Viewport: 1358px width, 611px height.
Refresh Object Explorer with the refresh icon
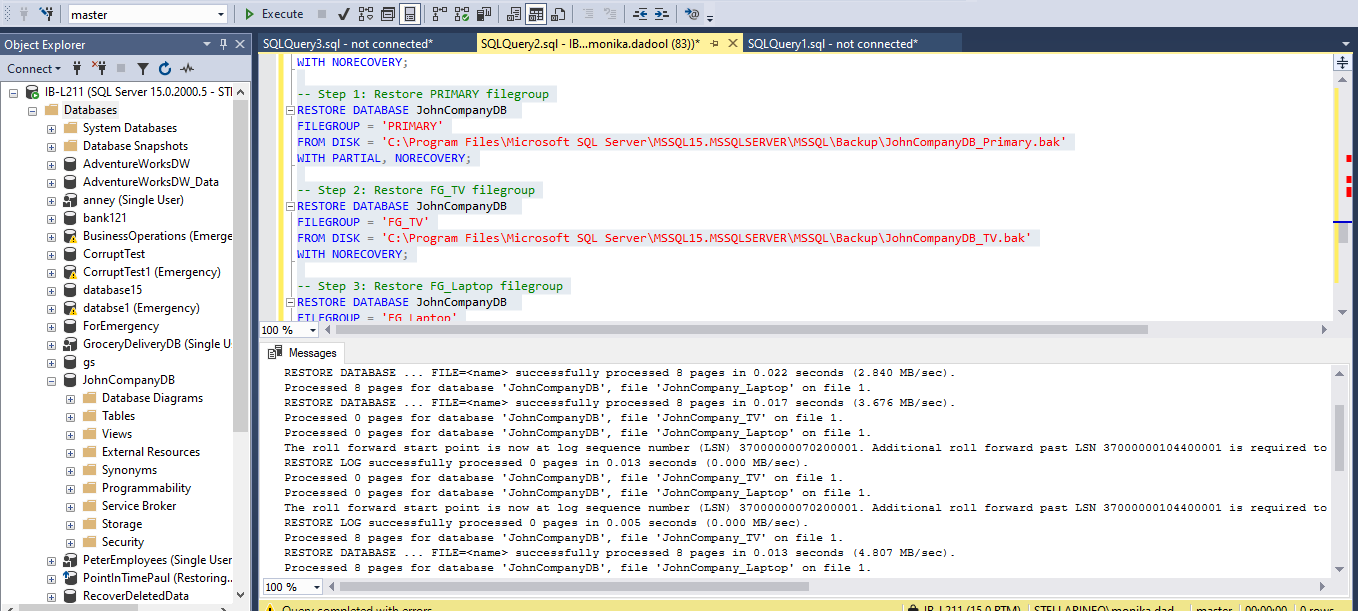(x=165, y=68)
